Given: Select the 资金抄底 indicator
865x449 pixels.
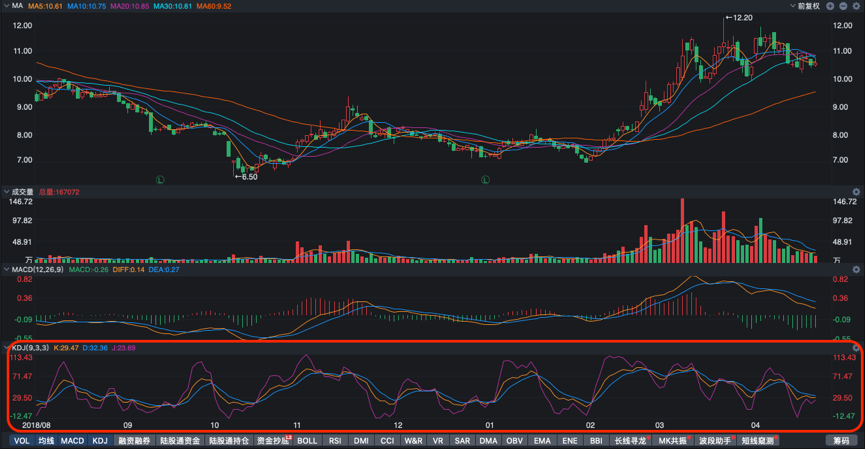Looking at the screenshot, I should tap(273, 441).
